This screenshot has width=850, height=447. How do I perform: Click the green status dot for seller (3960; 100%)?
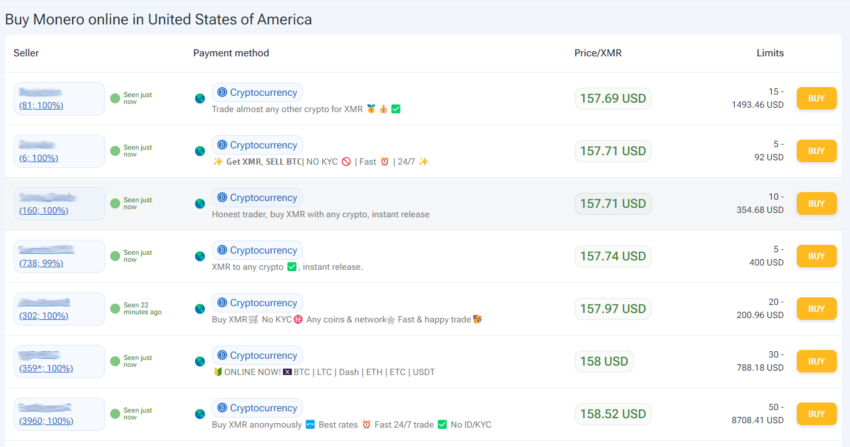[115, 414]
